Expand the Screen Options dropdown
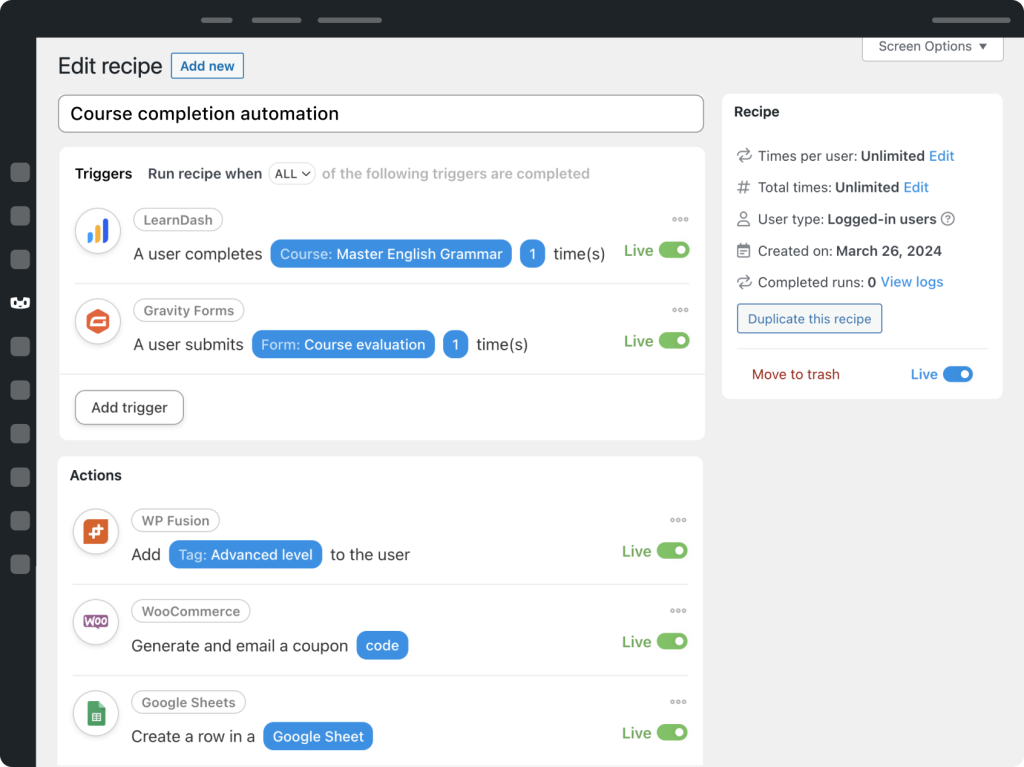The height and width of the screenshot is (767, 1024). [x=931, y=46]
